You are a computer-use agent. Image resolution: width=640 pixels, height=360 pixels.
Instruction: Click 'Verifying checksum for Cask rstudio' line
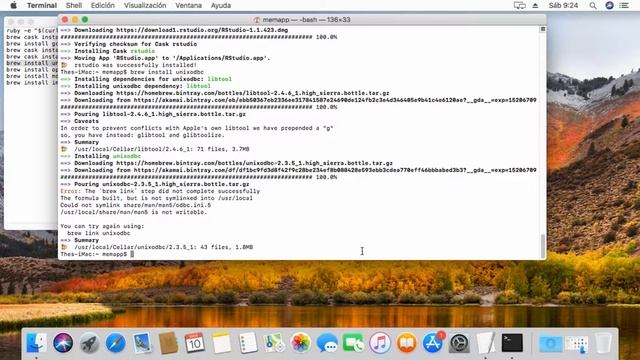point(136,44)
